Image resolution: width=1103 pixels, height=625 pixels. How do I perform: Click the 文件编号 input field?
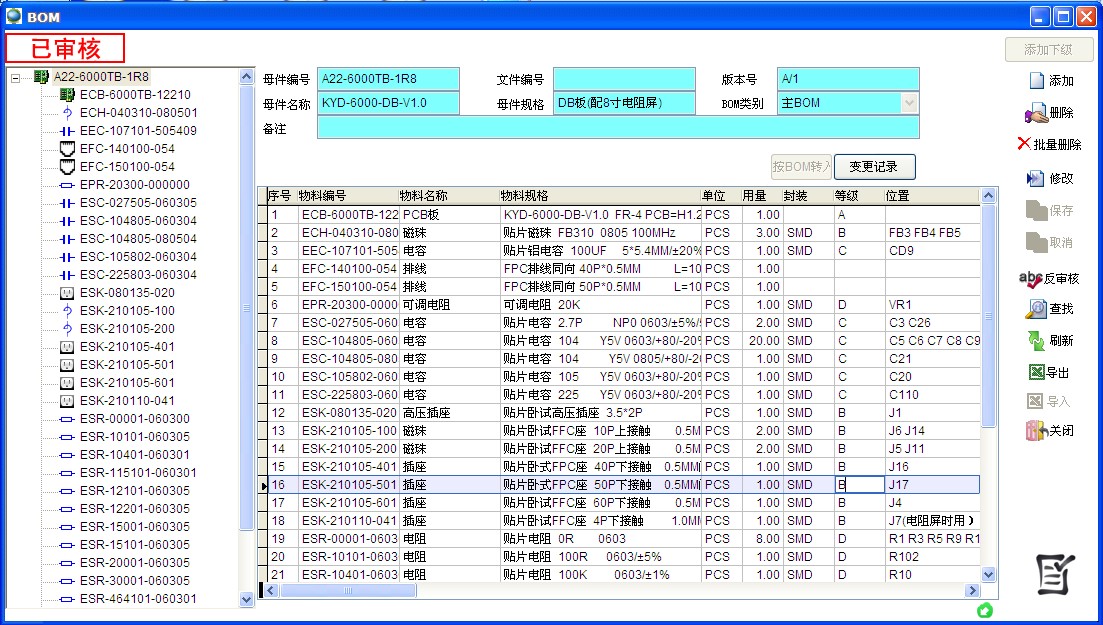coord(623,79)
